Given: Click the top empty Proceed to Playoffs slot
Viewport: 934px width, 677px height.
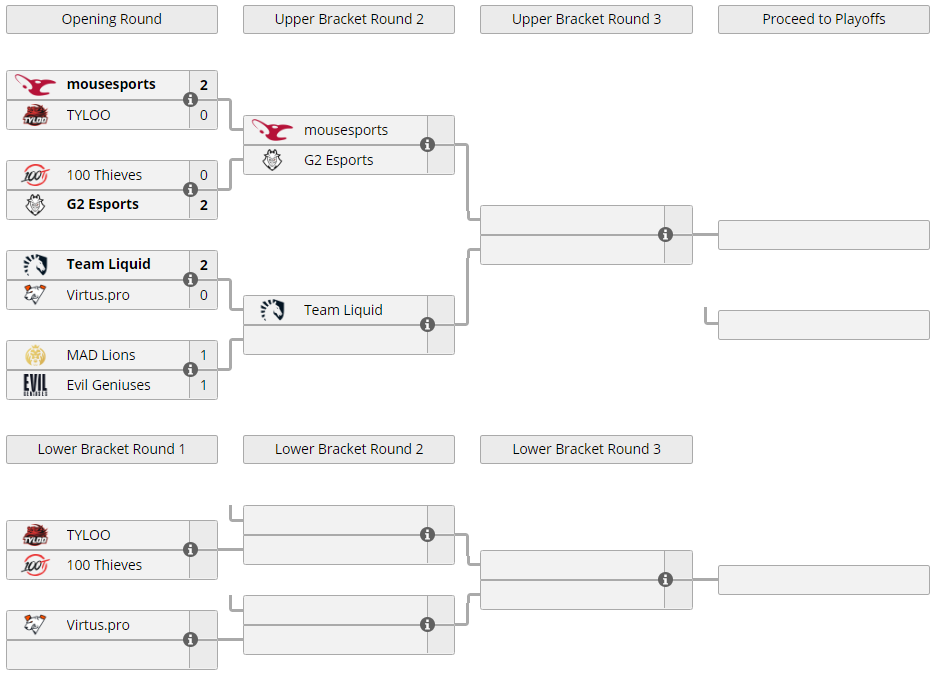Looking at the screenshot, I should tap(824, 235).
